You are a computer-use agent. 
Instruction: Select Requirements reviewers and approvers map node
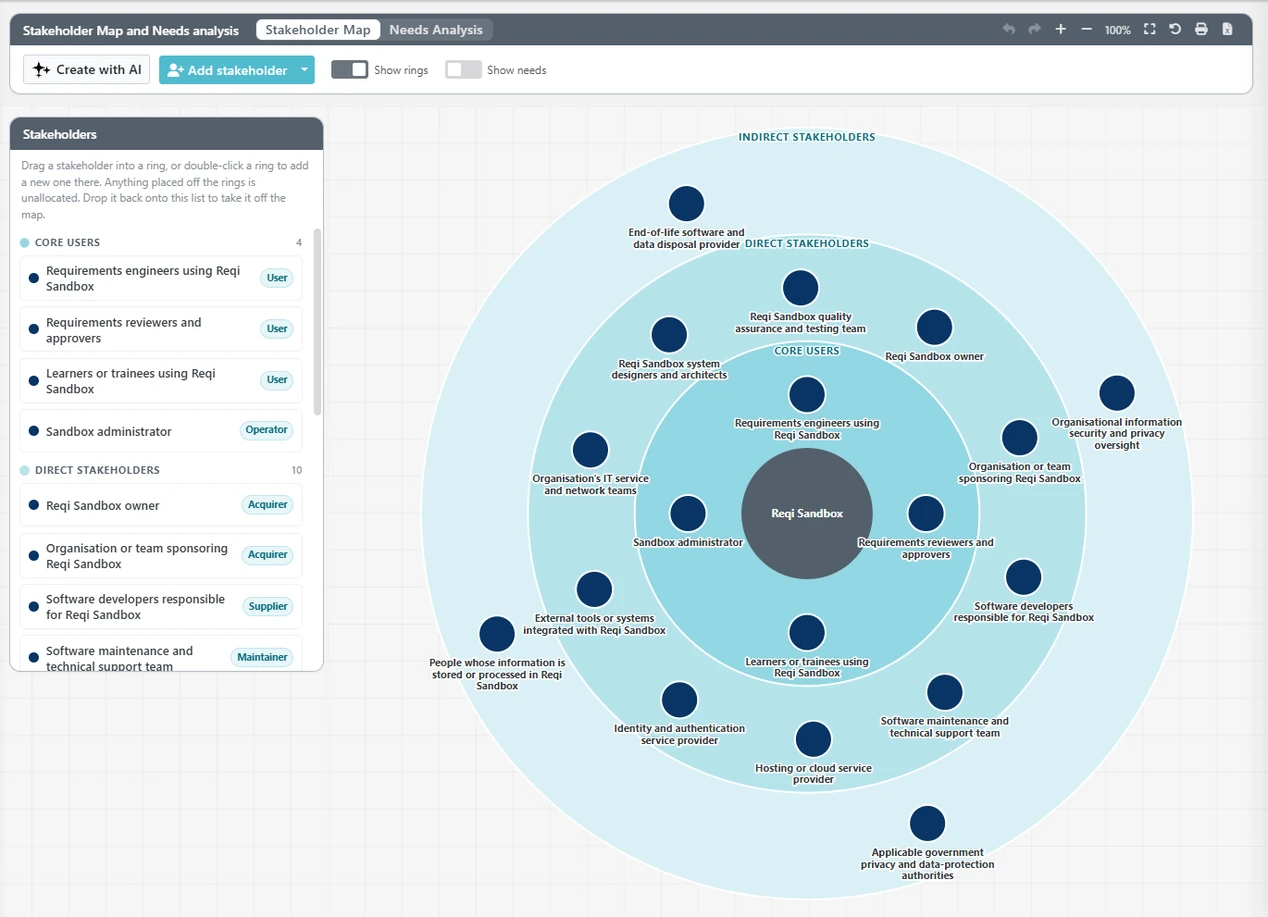click(x=926, y=513)
